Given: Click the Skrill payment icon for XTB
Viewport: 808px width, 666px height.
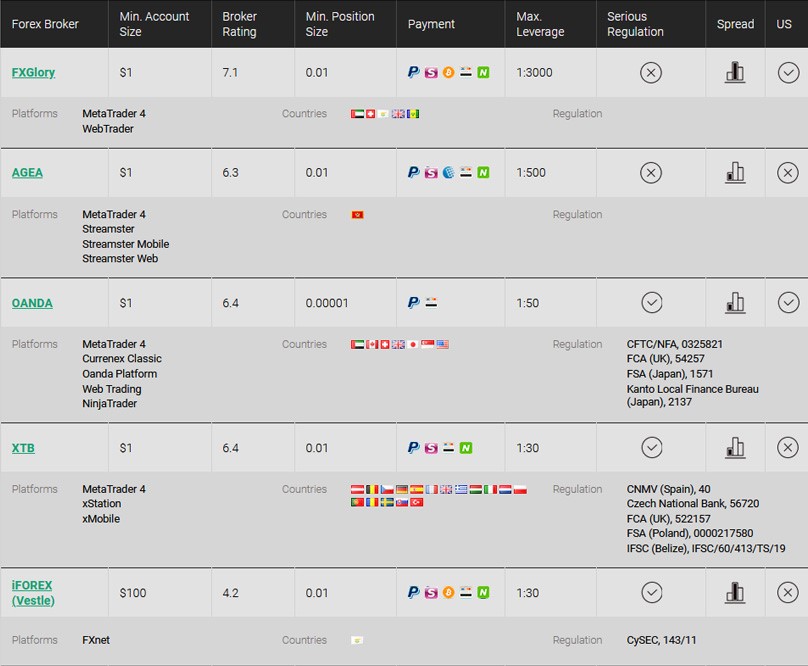Looking at the screenshot, I should click(431, 448).
